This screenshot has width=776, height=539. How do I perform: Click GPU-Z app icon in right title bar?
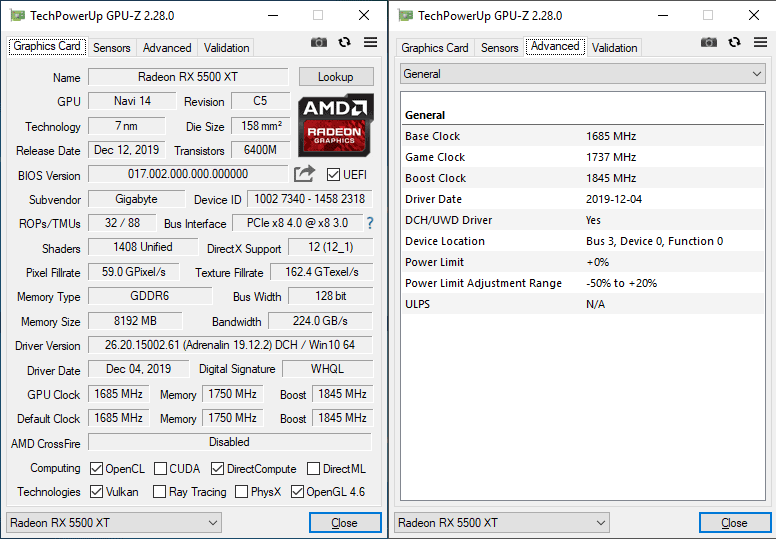click(x=405, y=15)
